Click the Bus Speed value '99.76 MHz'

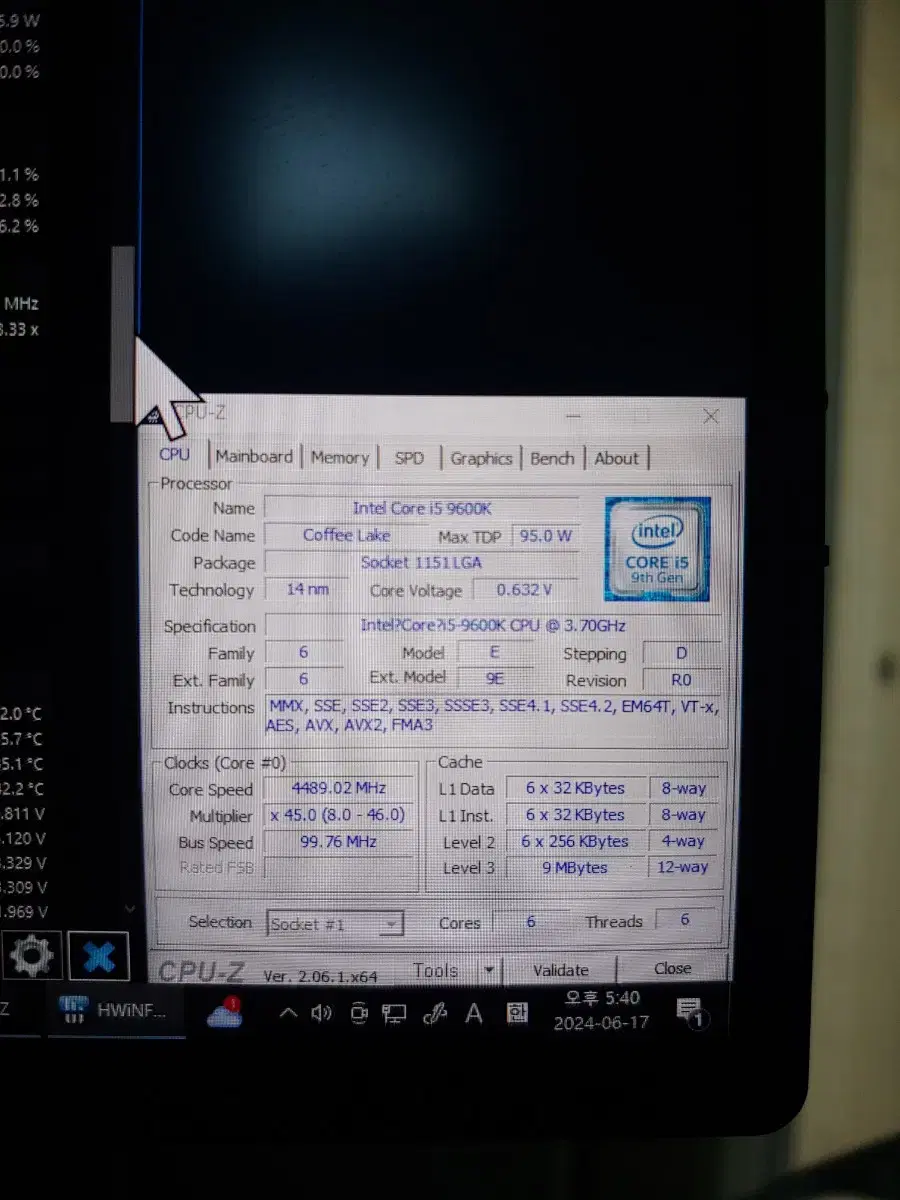coord(338,842)
